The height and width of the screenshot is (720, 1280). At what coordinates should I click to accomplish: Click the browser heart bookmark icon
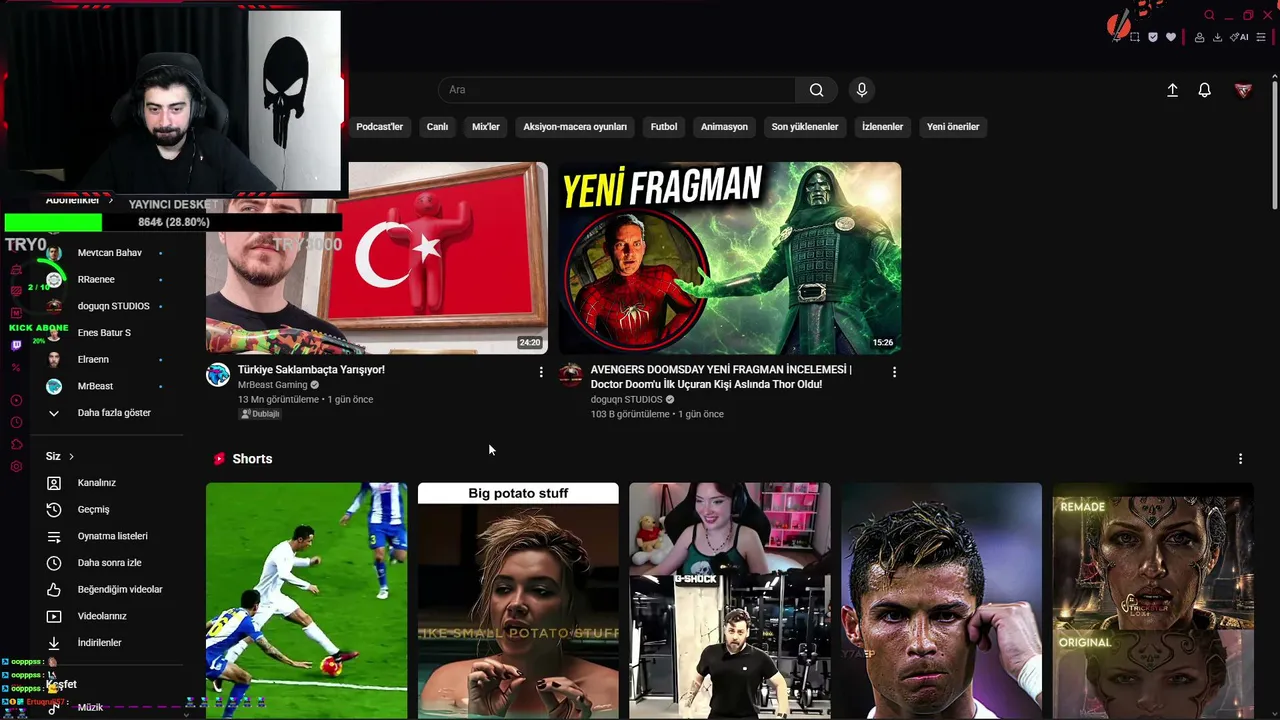click(1171, 37)
